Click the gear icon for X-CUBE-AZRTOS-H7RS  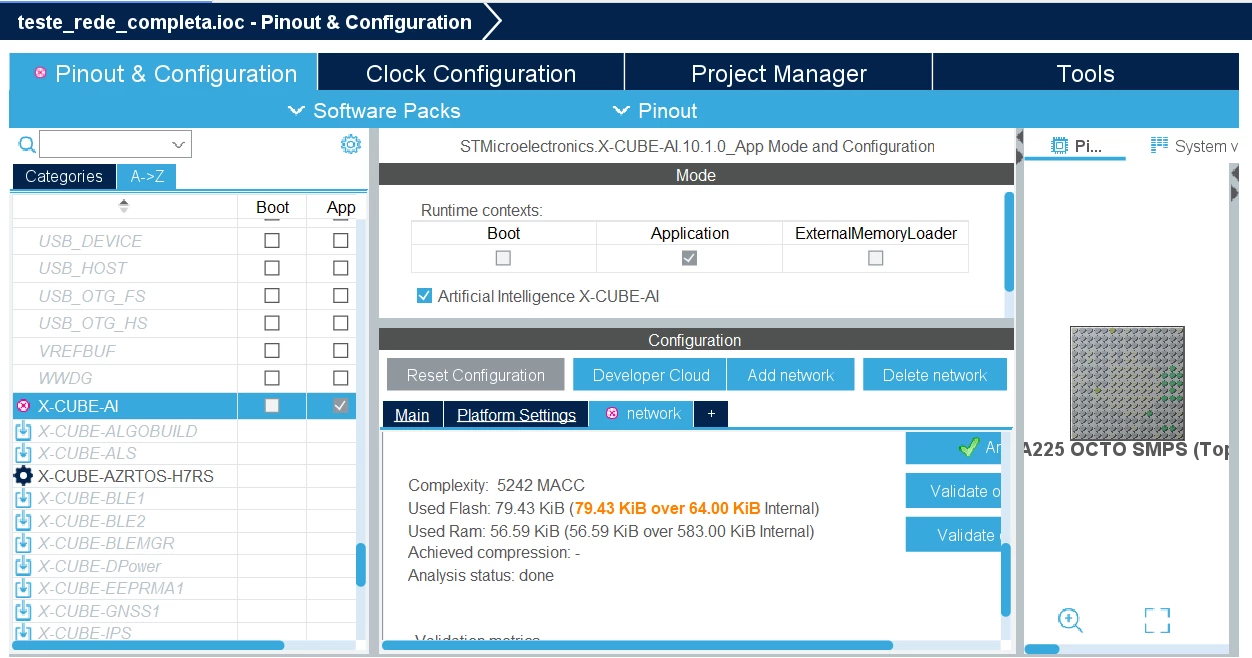pos(23,476)
